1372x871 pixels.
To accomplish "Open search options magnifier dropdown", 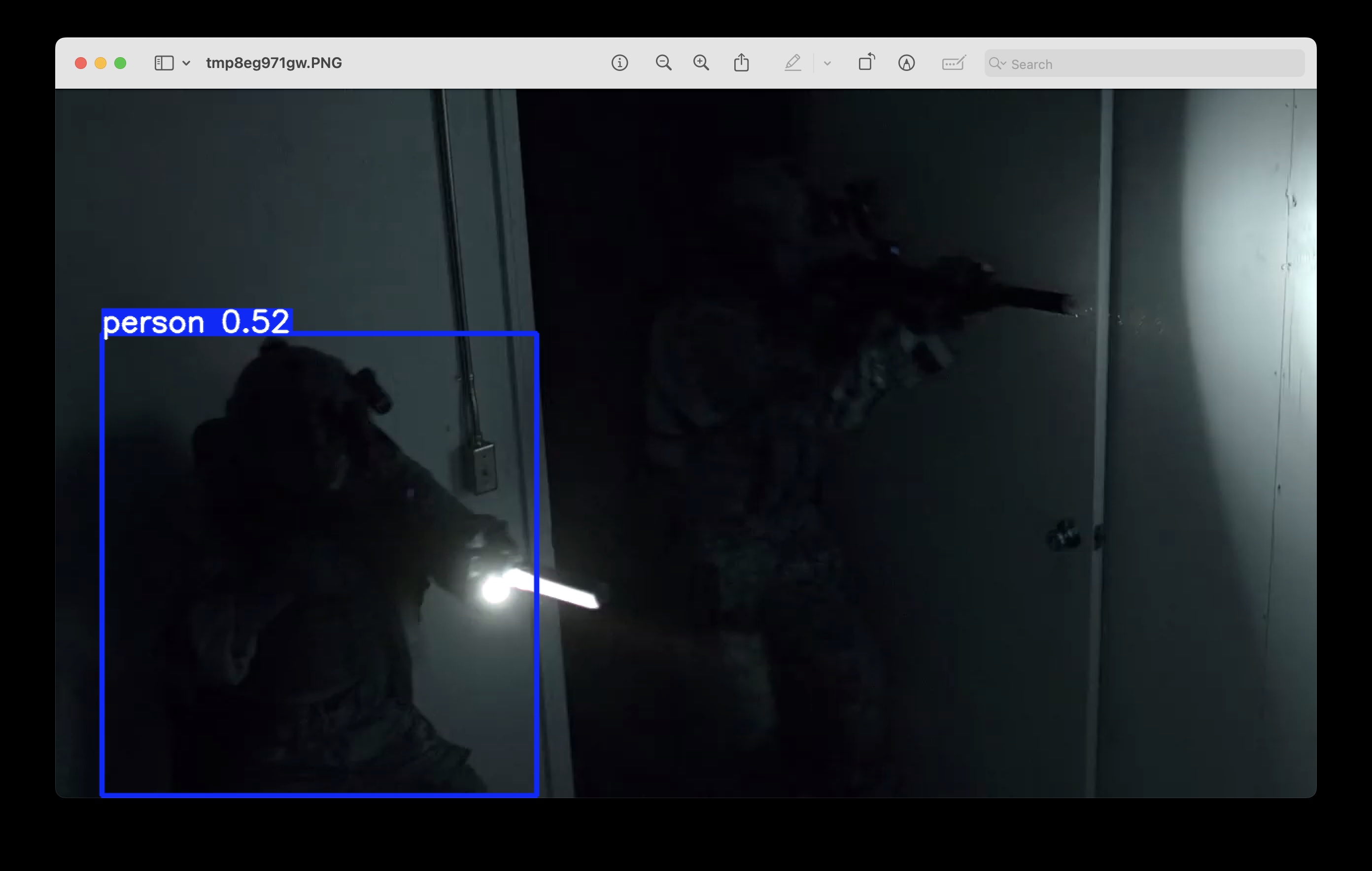I will click(997, 63).
